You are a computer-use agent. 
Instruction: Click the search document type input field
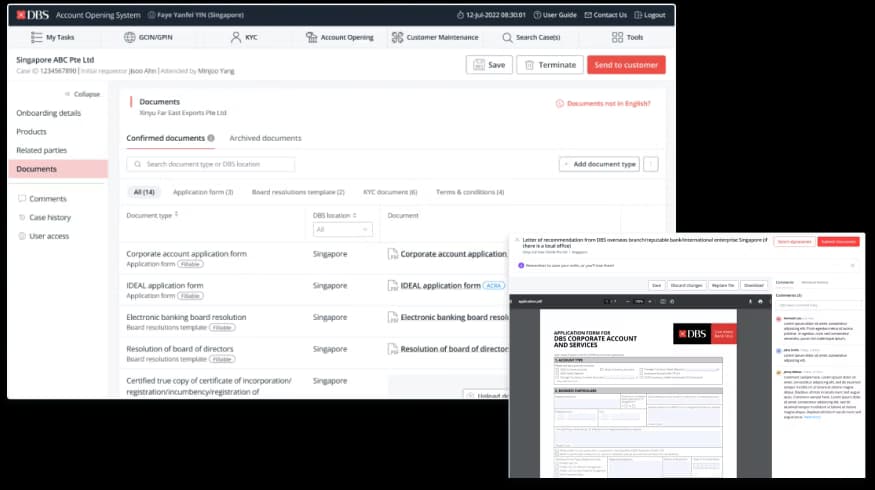211,164
